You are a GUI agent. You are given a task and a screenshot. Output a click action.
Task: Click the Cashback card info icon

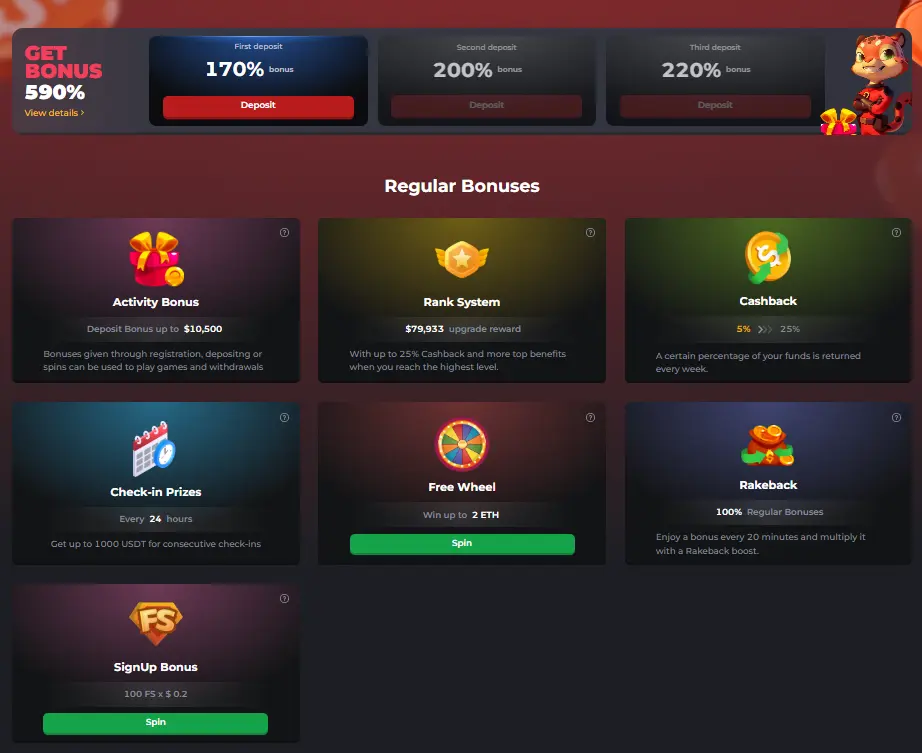(x=896, y=232)
